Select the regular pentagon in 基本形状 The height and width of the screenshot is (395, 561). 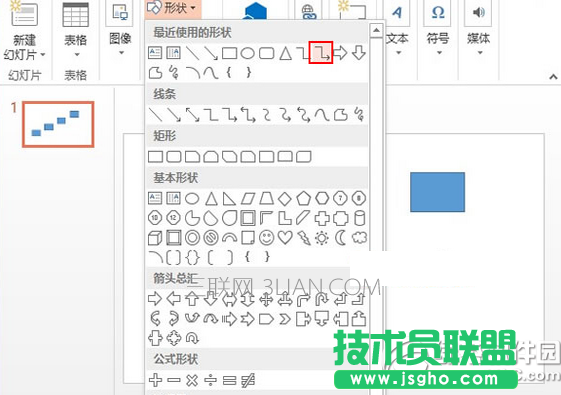point(304,198)
